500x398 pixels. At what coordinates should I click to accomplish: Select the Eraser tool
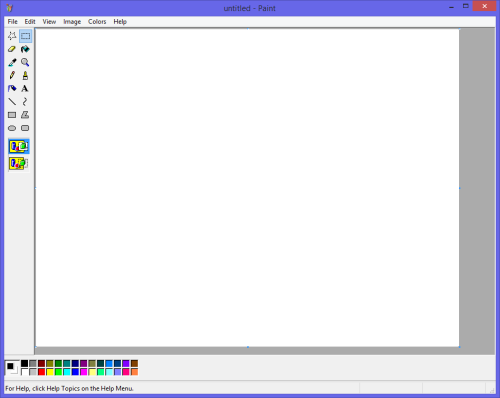[12, 49]
